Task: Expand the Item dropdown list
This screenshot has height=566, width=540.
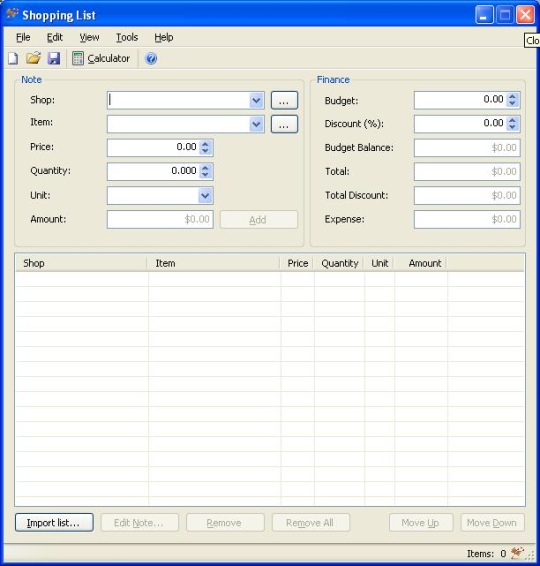Action: 257,124
